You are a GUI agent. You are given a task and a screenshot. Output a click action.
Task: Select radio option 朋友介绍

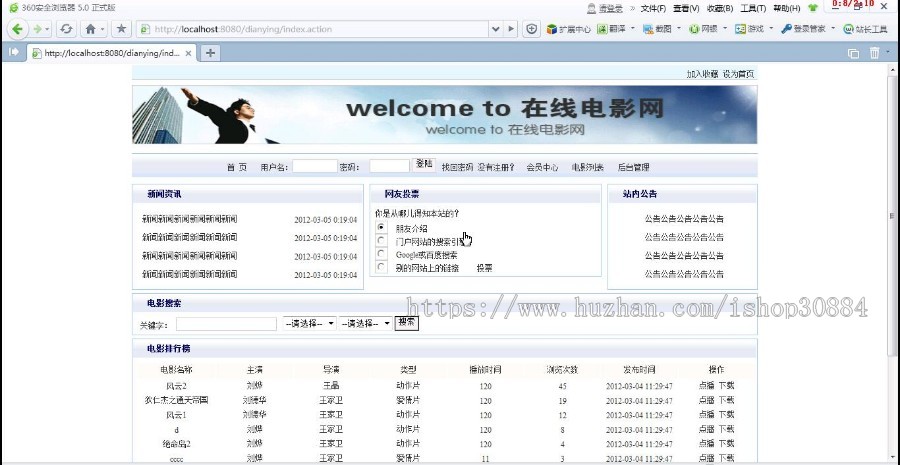(x=381, y=227)
